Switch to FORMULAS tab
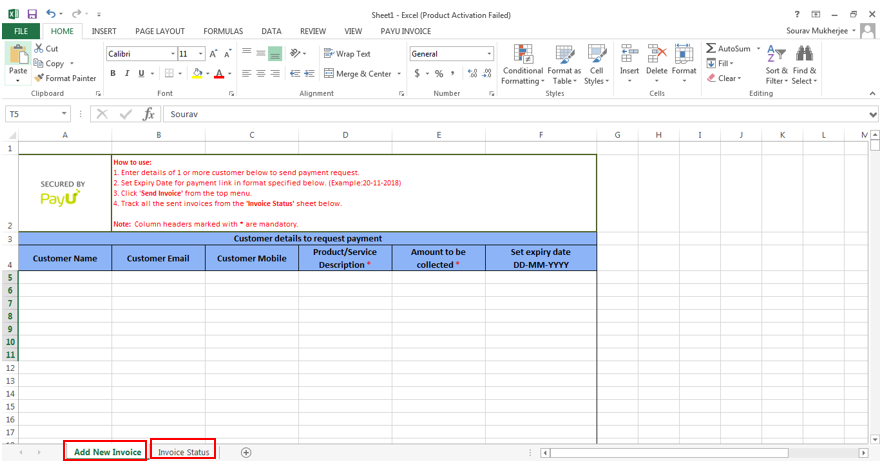Screen dimensions: 889x466 223,31
